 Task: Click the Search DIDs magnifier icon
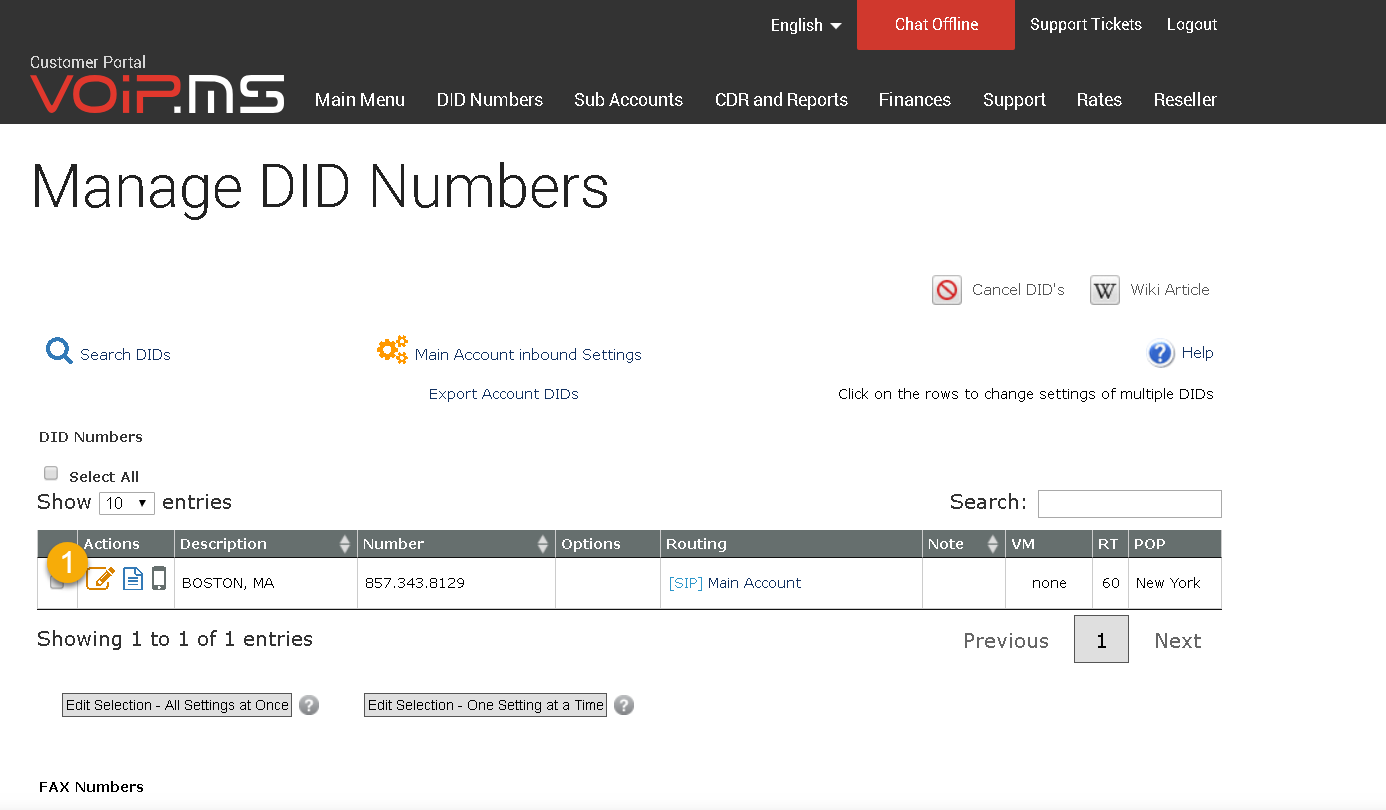(x=59, y=351)
